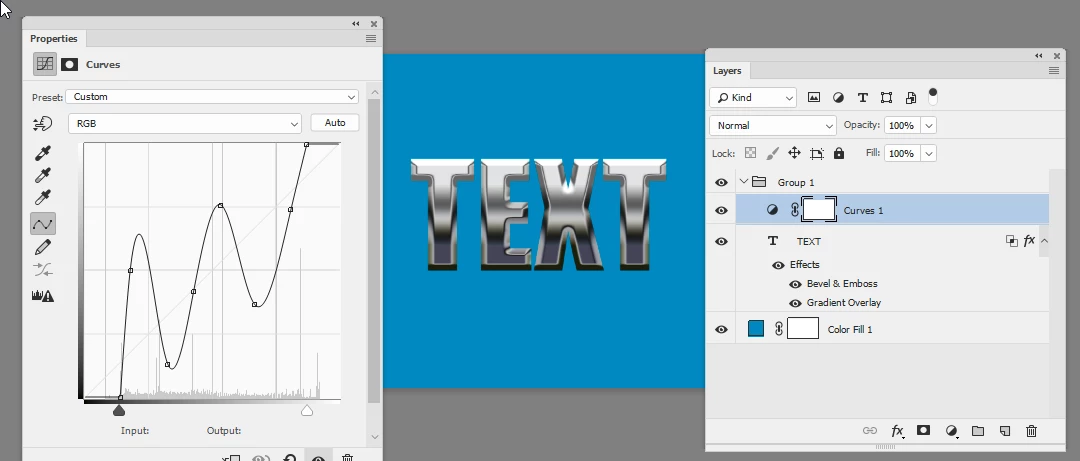This screenshot has width=1080, height=461.
Task: Hide the Color Fill 1 layer
Action: (721, 329)
